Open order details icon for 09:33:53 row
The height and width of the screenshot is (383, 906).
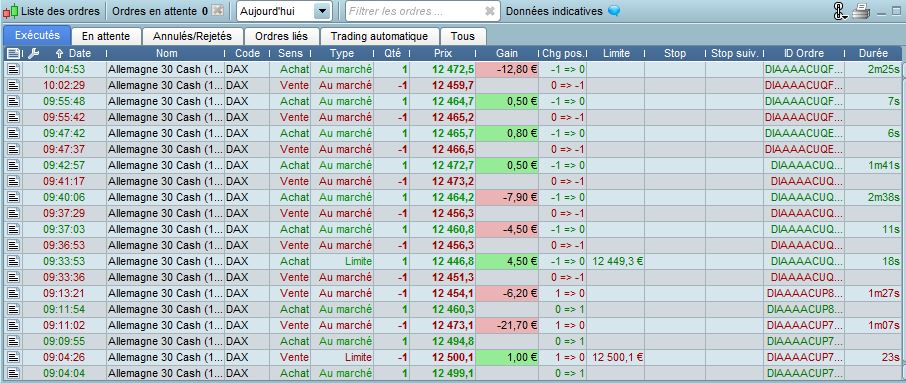13,261
